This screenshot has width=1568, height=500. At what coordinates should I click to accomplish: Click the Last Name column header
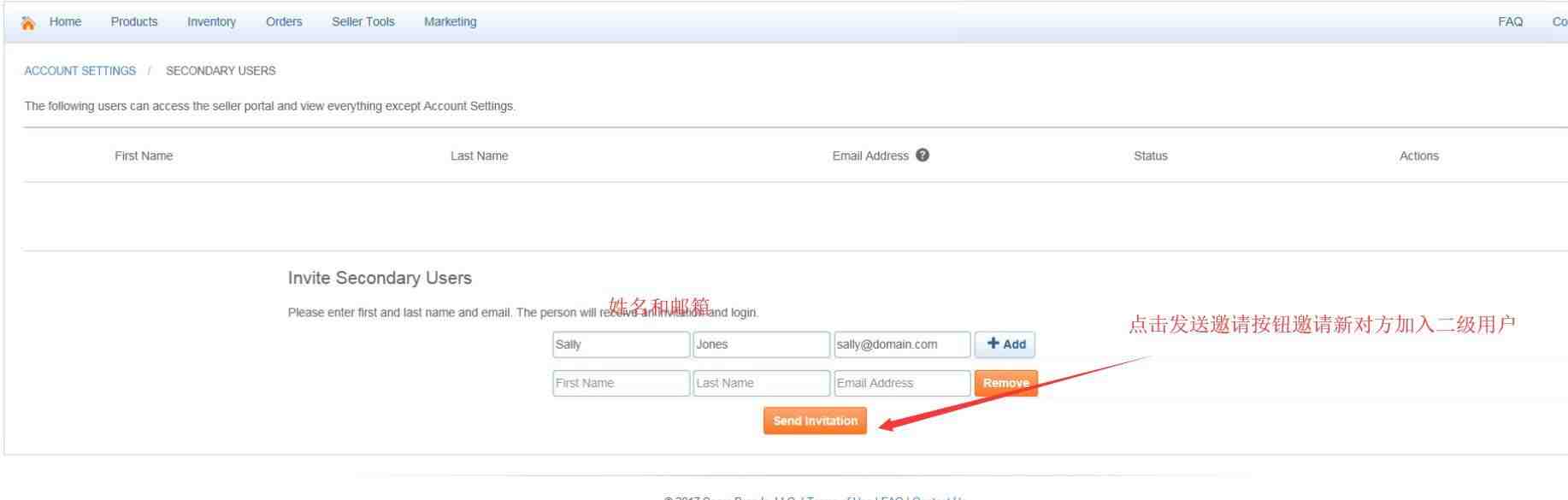pyautogui.click(x=480, y=156)
